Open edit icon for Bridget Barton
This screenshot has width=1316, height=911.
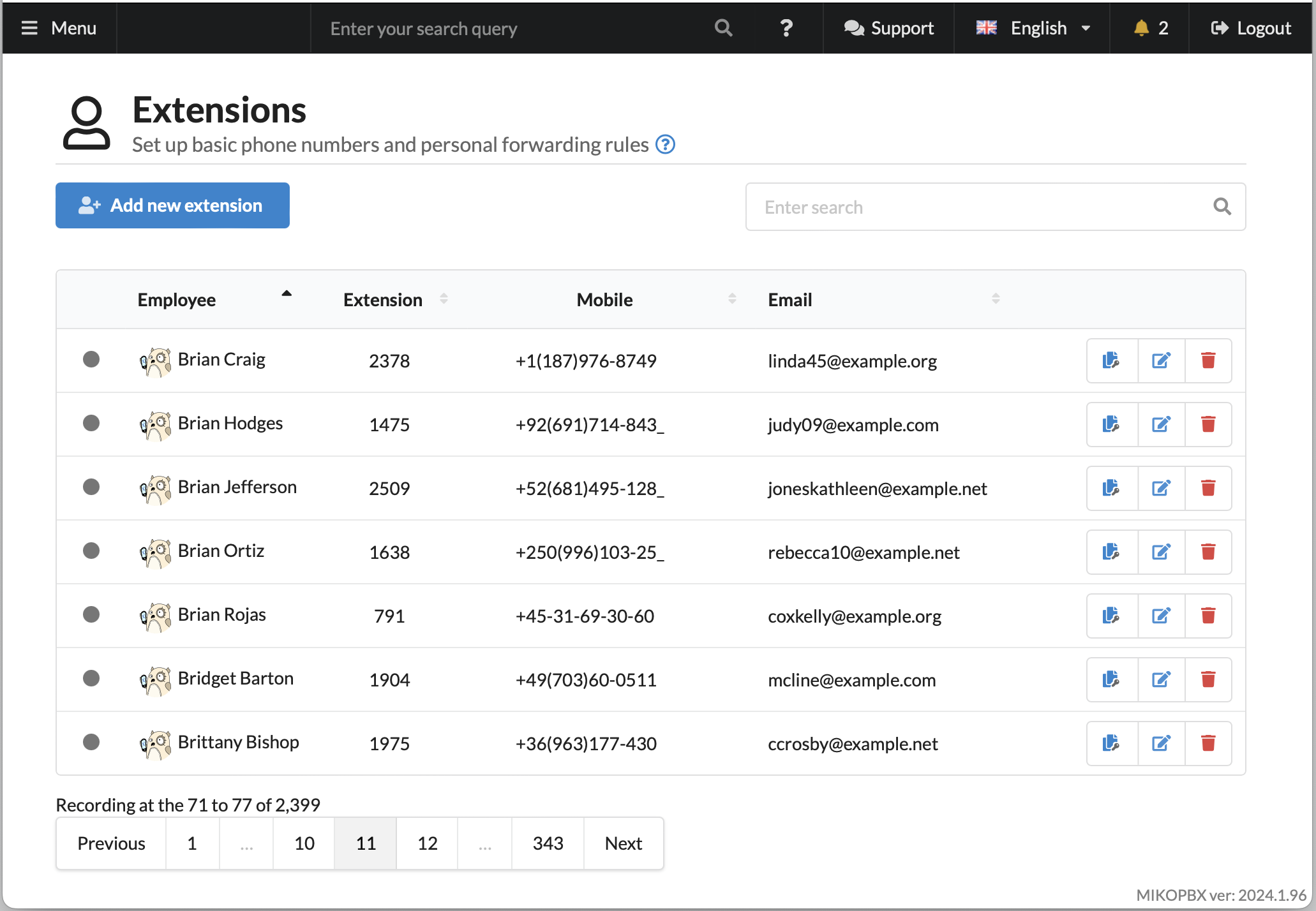coord(1161,679)
